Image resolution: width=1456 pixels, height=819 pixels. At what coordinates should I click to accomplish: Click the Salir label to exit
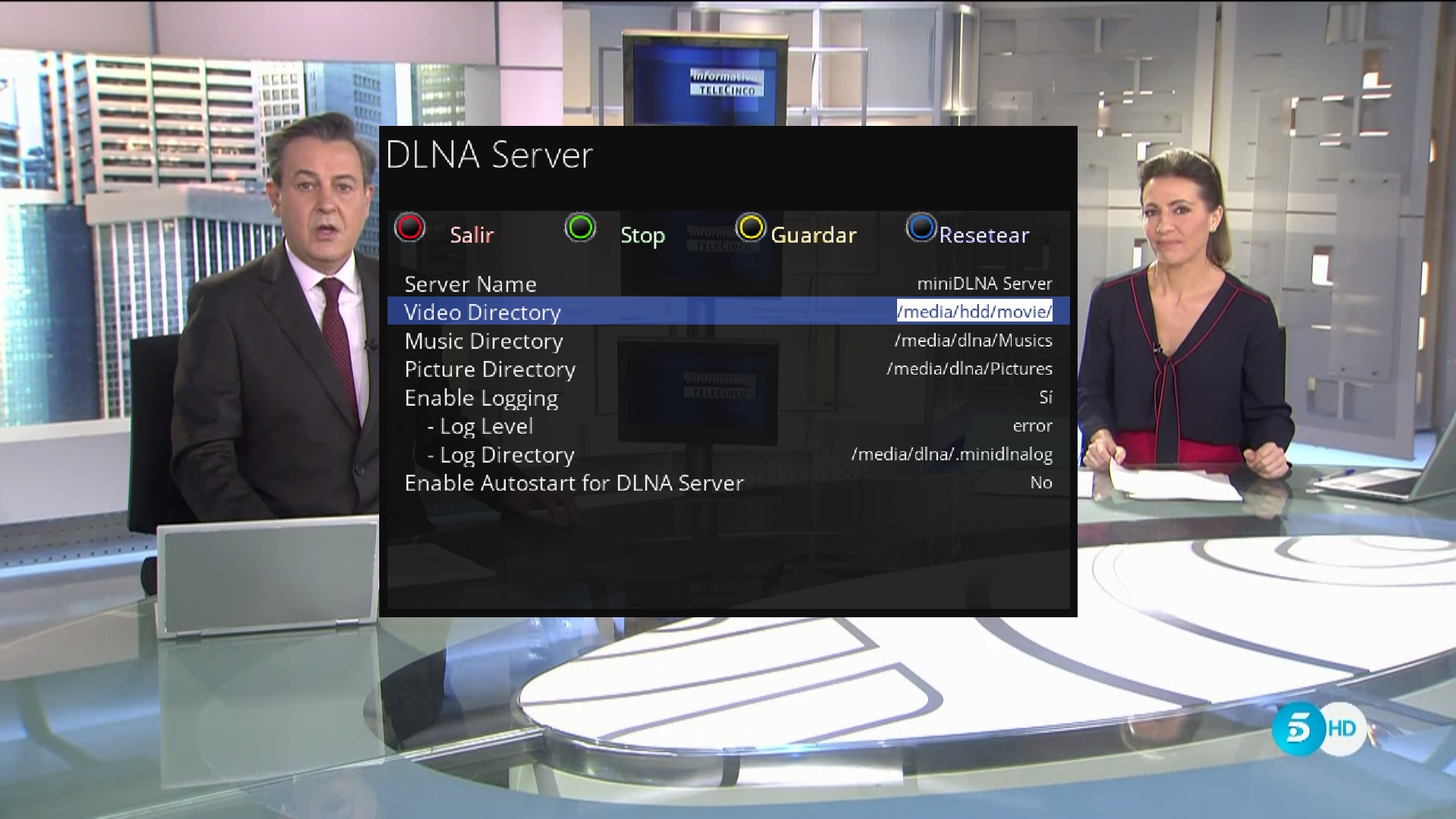click(471, 235)
